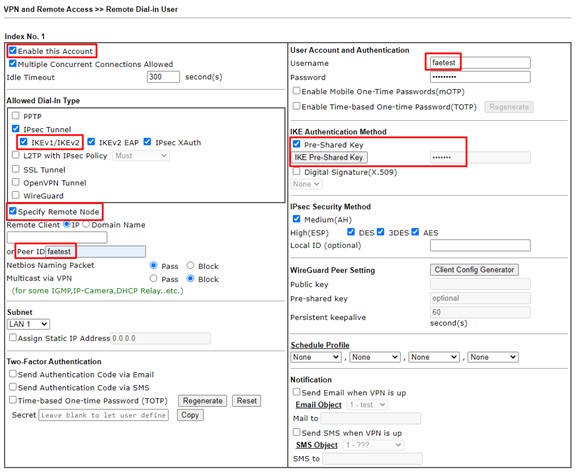Screen dimensions: 576x472
Task: Open the Digital Signature None dropdown
Action: click(x=306, y=184)
